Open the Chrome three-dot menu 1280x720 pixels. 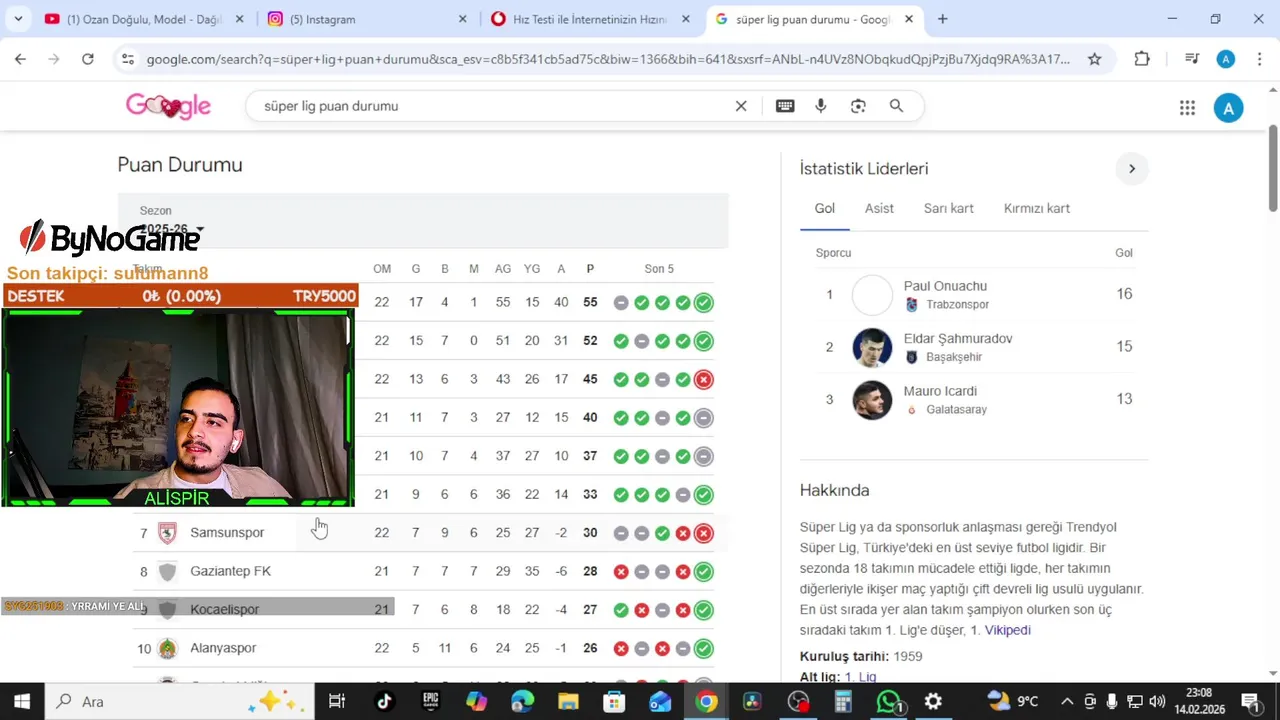click(1259, 59)
